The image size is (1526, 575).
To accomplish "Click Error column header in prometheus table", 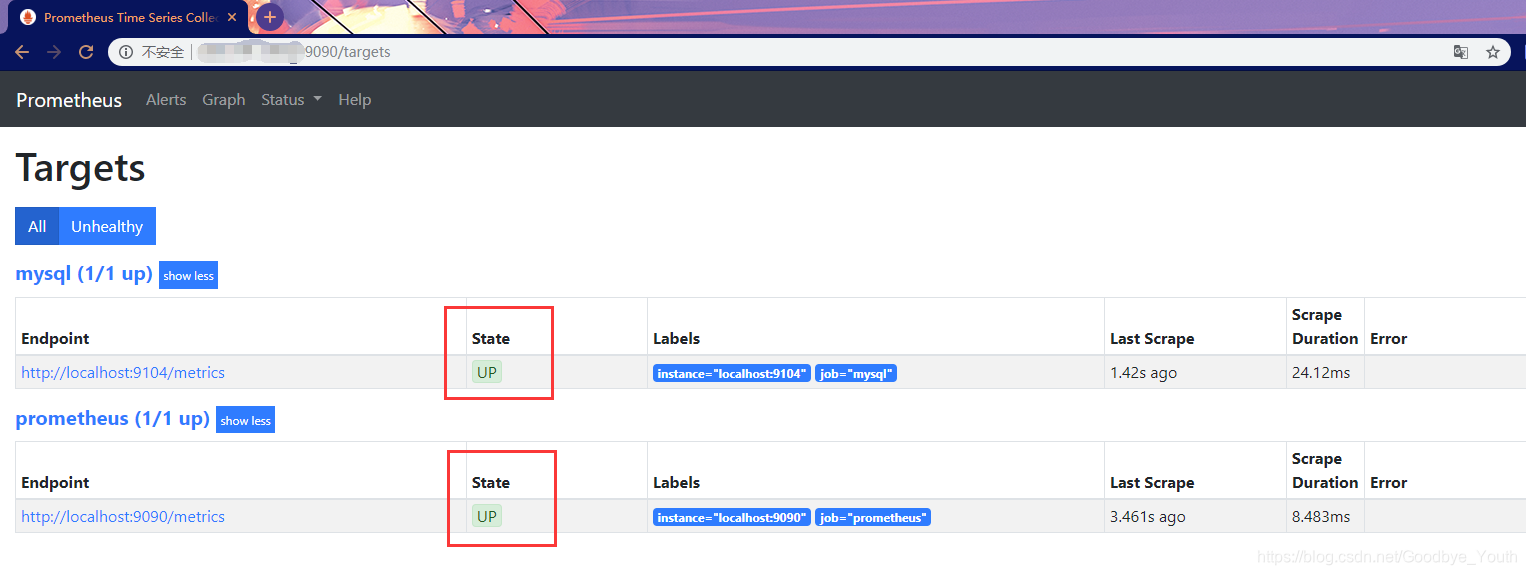I will (x=1389, y=483).
